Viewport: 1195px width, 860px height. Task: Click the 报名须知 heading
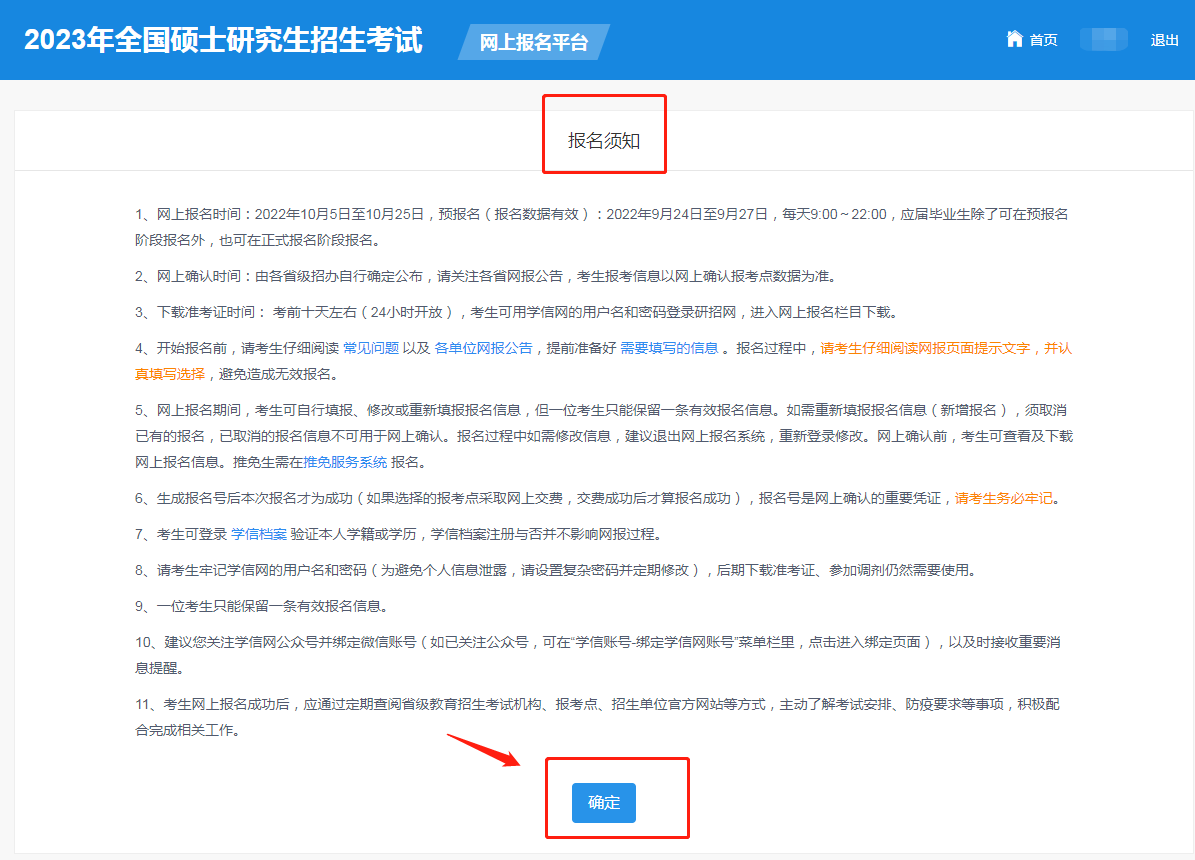point(604,141)
